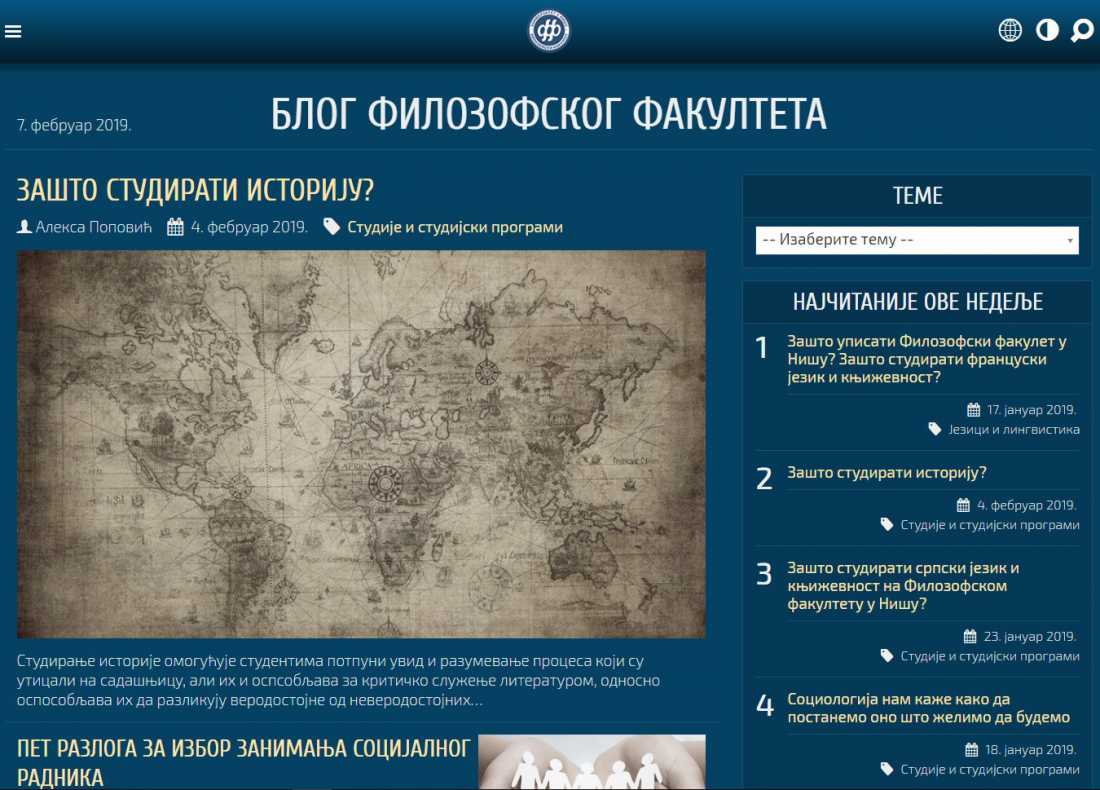1100x790 pixels.
Task: Open Социологија нам каже article link
Action: pos(928,708)
